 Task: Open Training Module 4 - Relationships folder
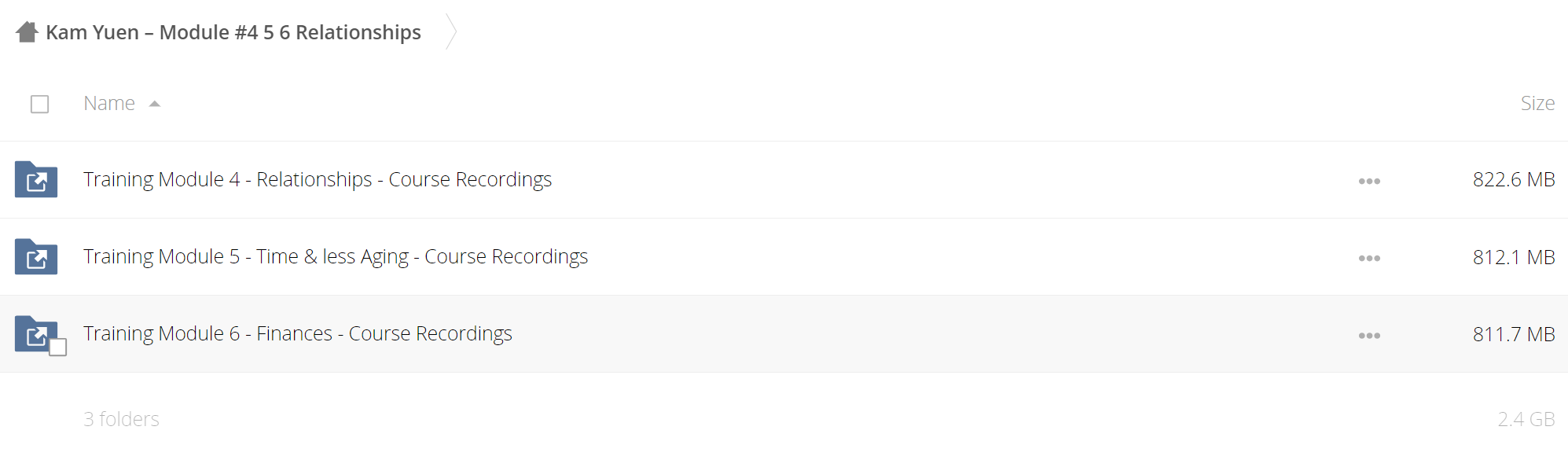tap(318, 179)
